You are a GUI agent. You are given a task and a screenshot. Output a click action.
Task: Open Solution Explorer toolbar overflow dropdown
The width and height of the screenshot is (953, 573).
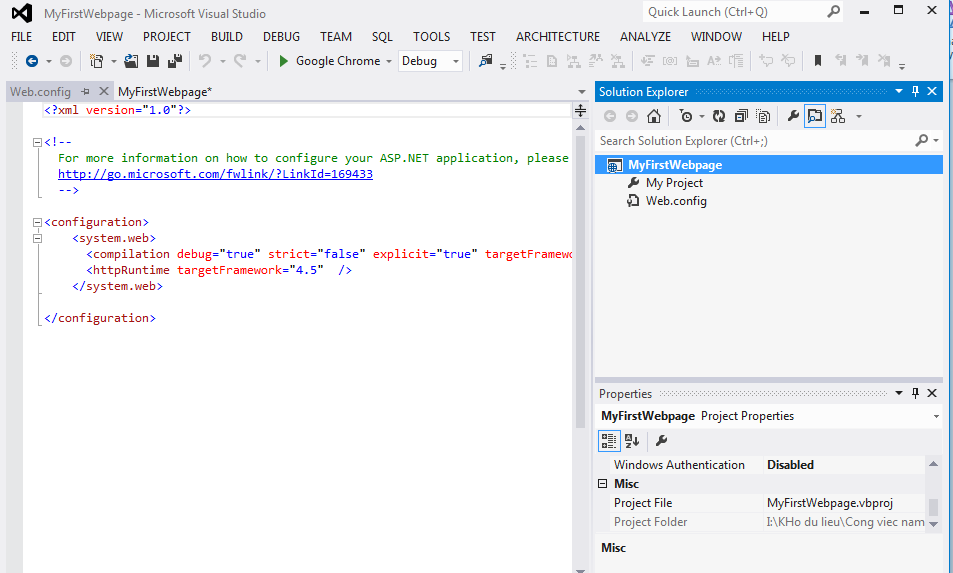859,117
